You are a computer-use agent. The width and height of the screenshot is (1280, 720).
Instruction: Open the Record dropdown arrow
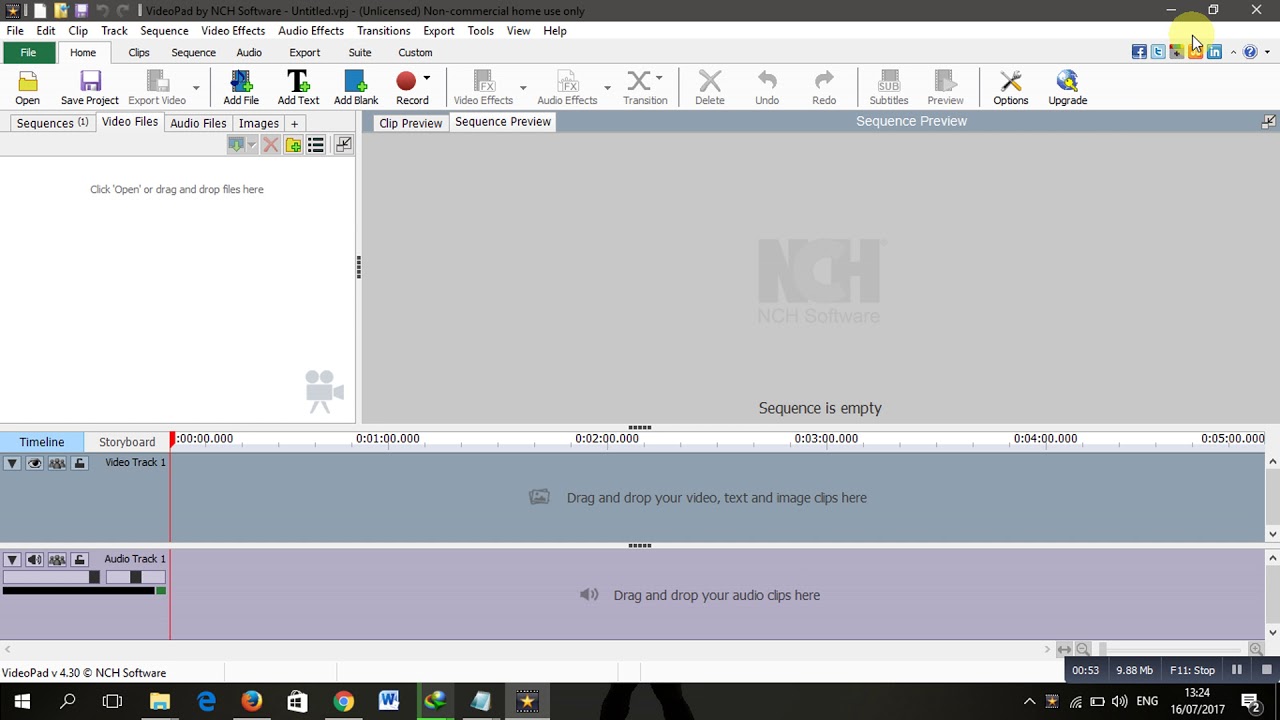coord(427,78)
